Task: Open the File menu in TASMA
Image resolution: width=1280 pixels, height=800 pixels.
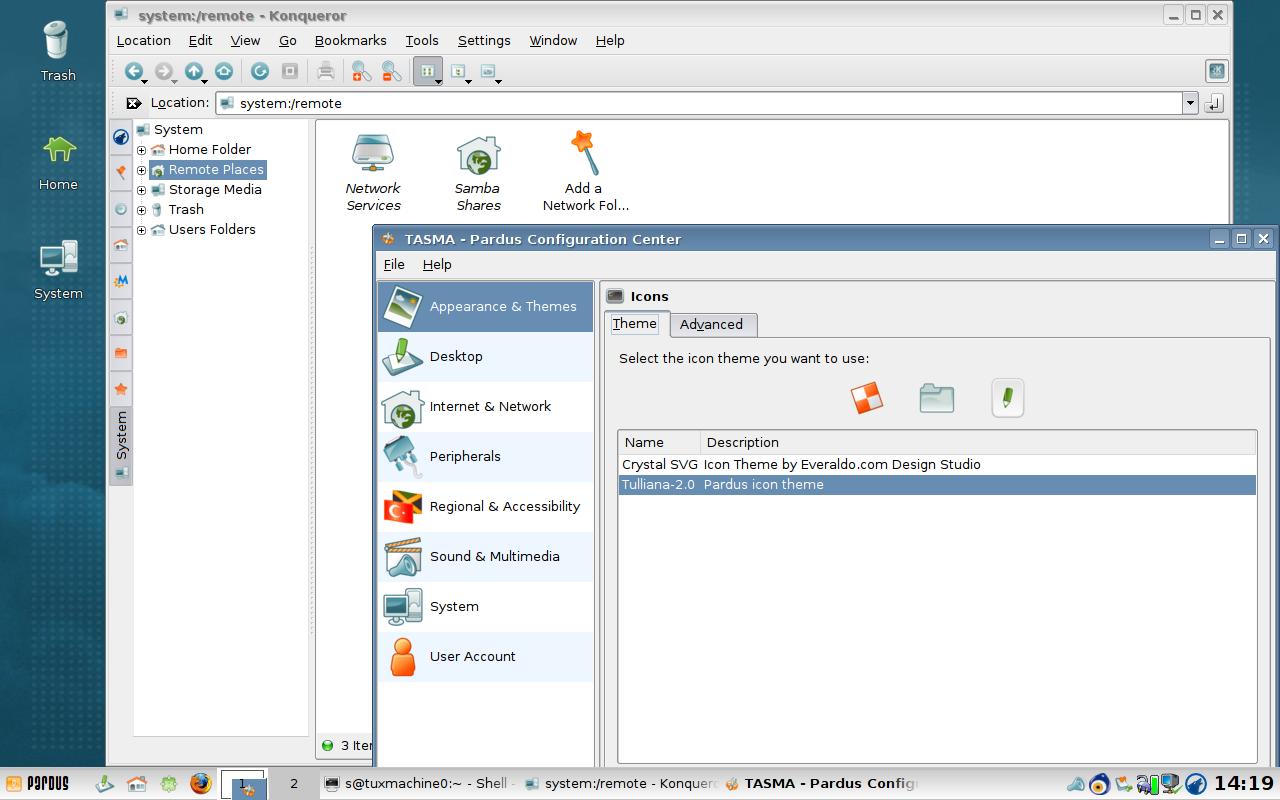Action: 394,264
